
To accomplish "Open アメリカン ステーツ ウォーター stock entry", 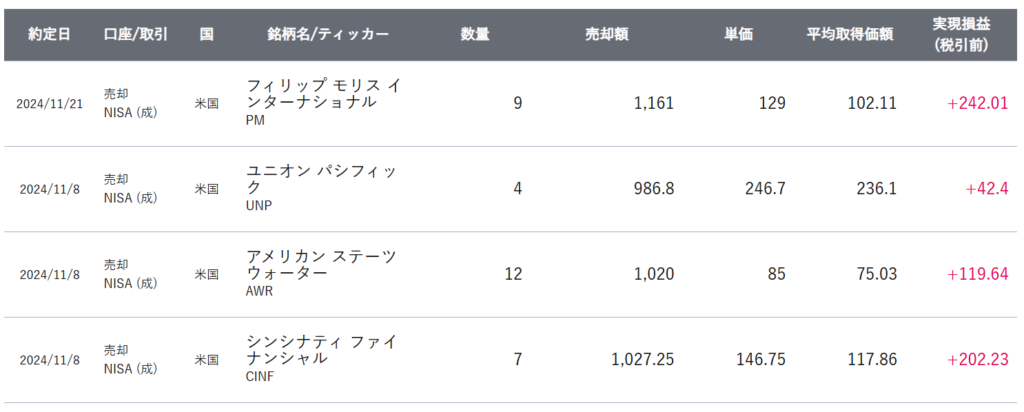I will 321,264.
